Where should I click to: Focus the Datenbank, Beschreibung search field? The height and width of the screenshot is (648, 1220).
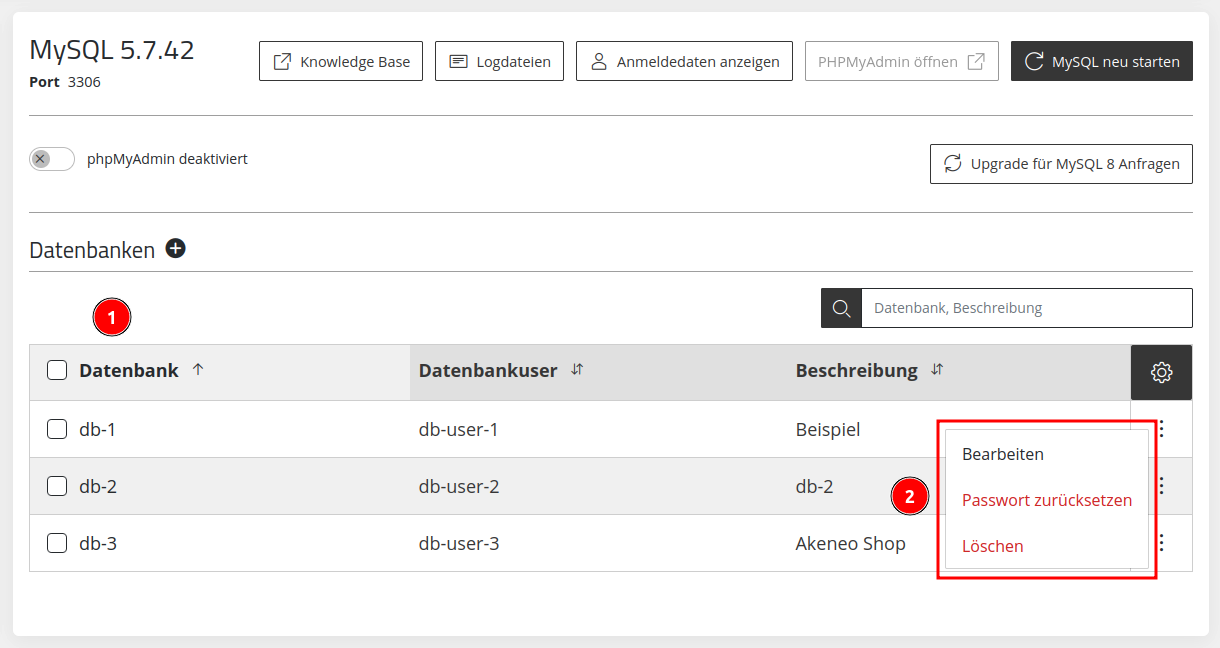tap(1027, 308)
